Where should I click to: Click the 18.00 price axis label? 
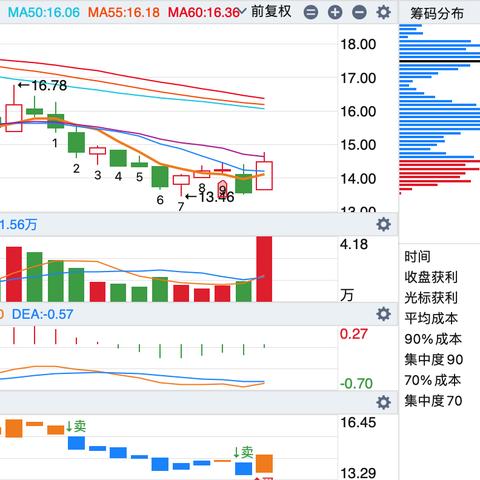coord(358,44)
